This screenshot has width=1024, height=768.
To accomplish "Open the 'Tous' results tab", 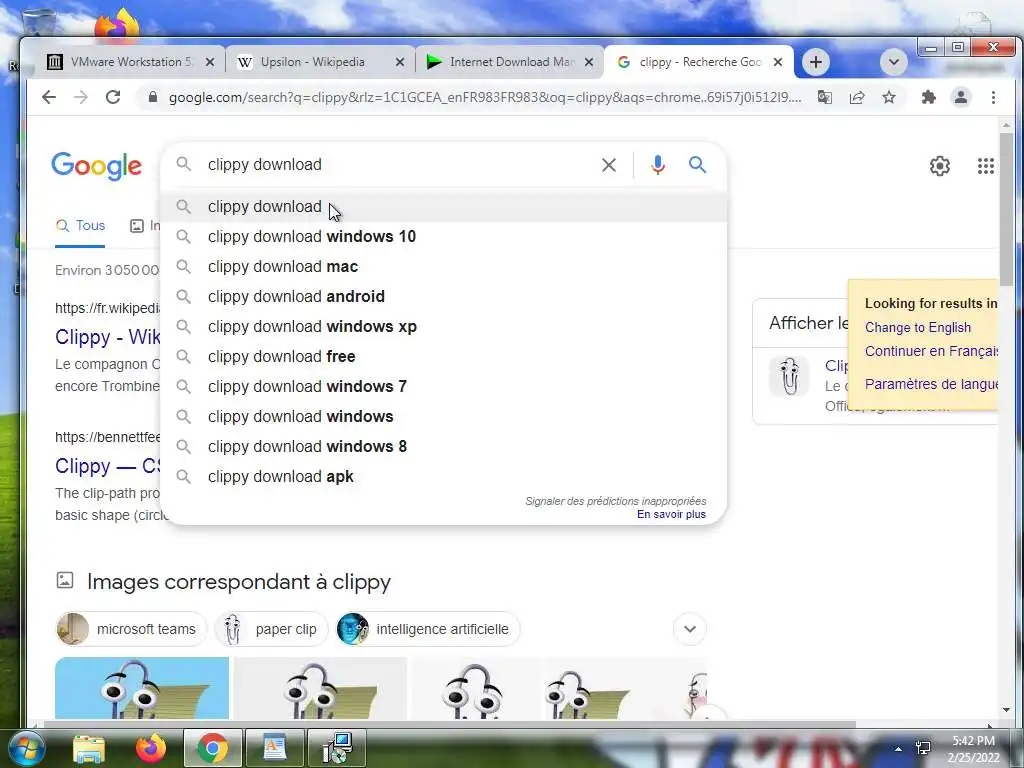I will pyautogui.click(x=80, y=226).
